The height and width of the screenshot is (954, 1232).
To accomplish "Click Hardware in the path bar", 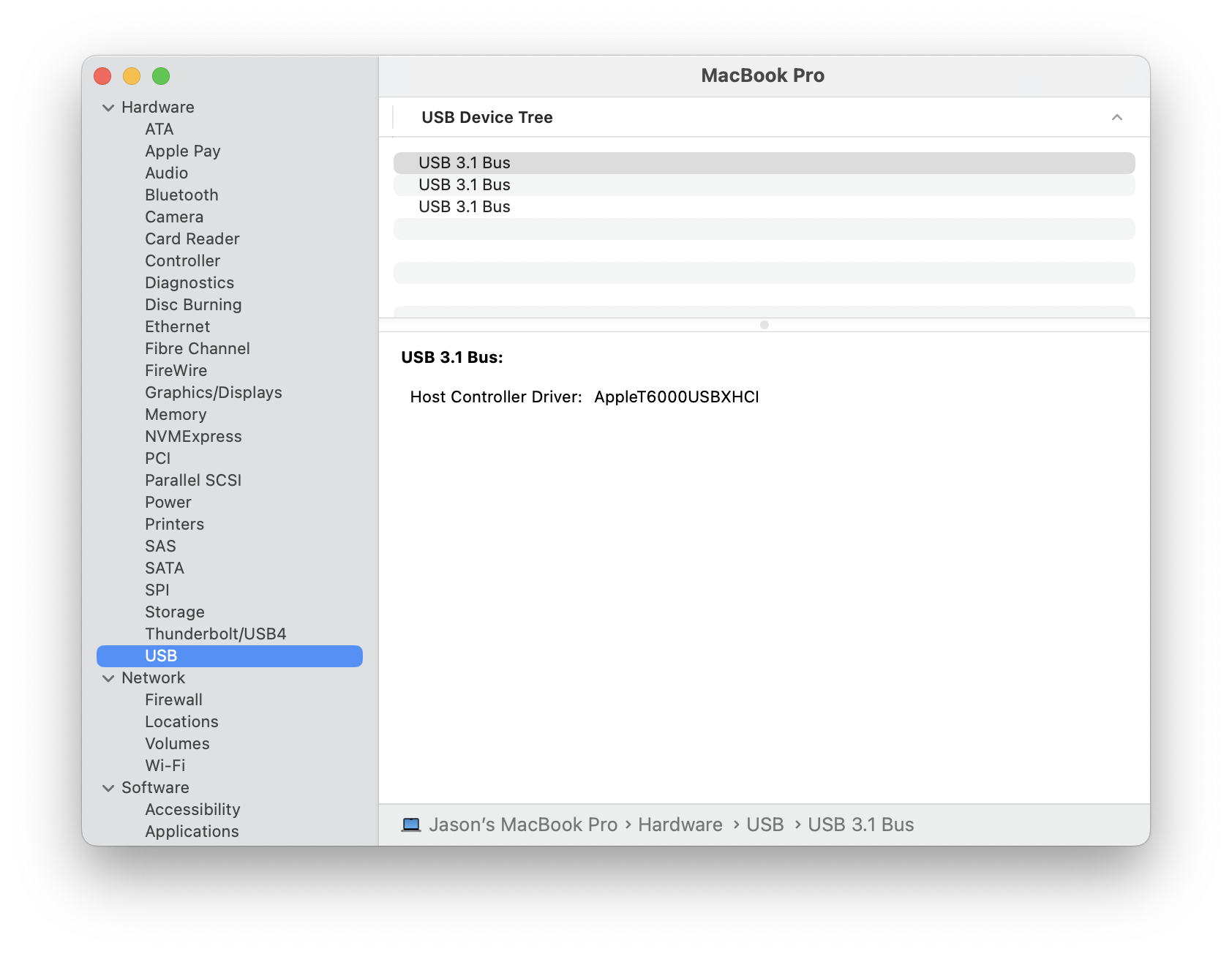I will (x=680, y=825).
